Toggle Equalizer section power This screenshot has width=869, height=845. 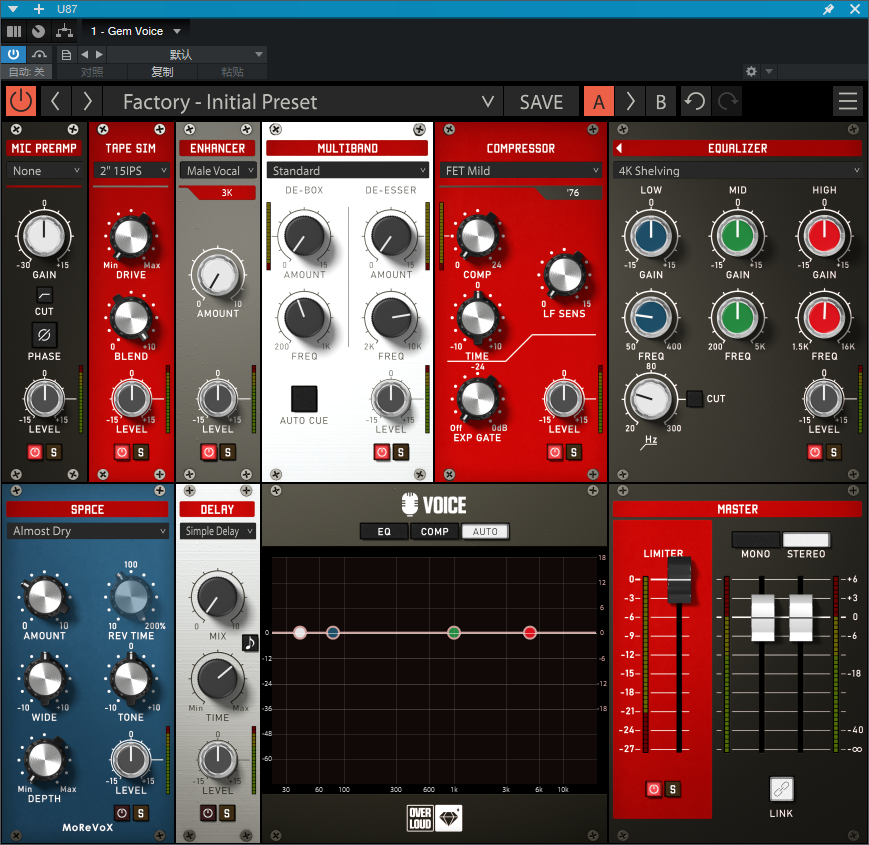pos(815,452)
